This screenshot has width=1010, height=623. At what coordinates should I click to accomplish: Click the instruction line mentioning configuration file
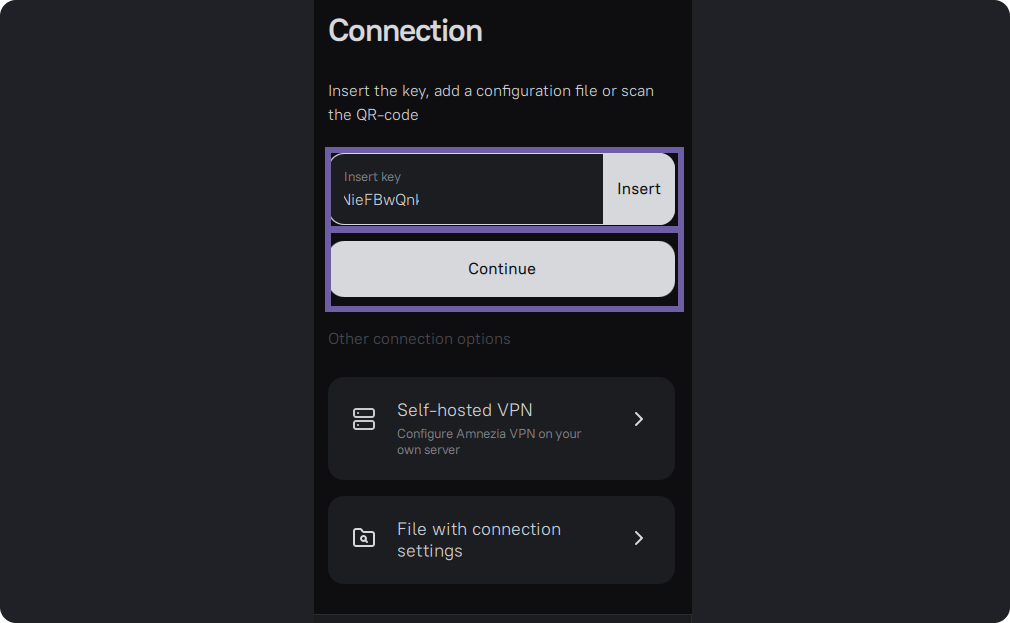490,91
